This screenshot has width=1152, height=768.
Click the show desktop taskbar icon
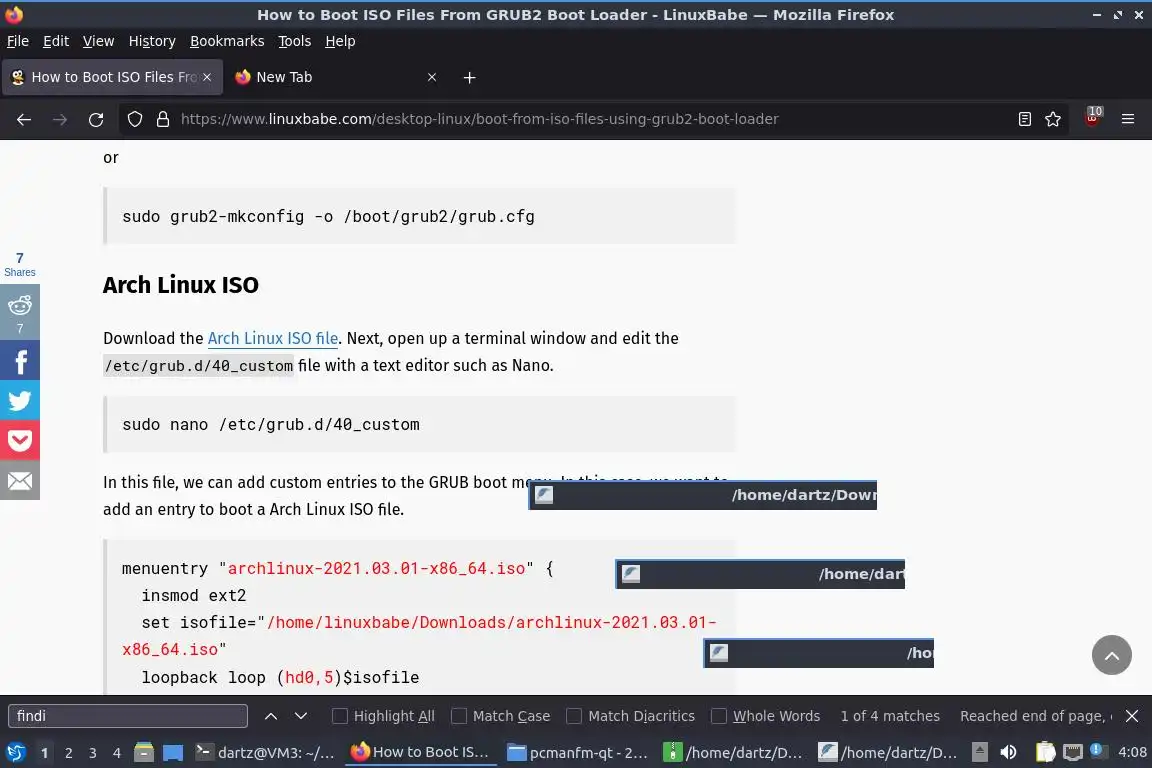[x=173, y=752]
